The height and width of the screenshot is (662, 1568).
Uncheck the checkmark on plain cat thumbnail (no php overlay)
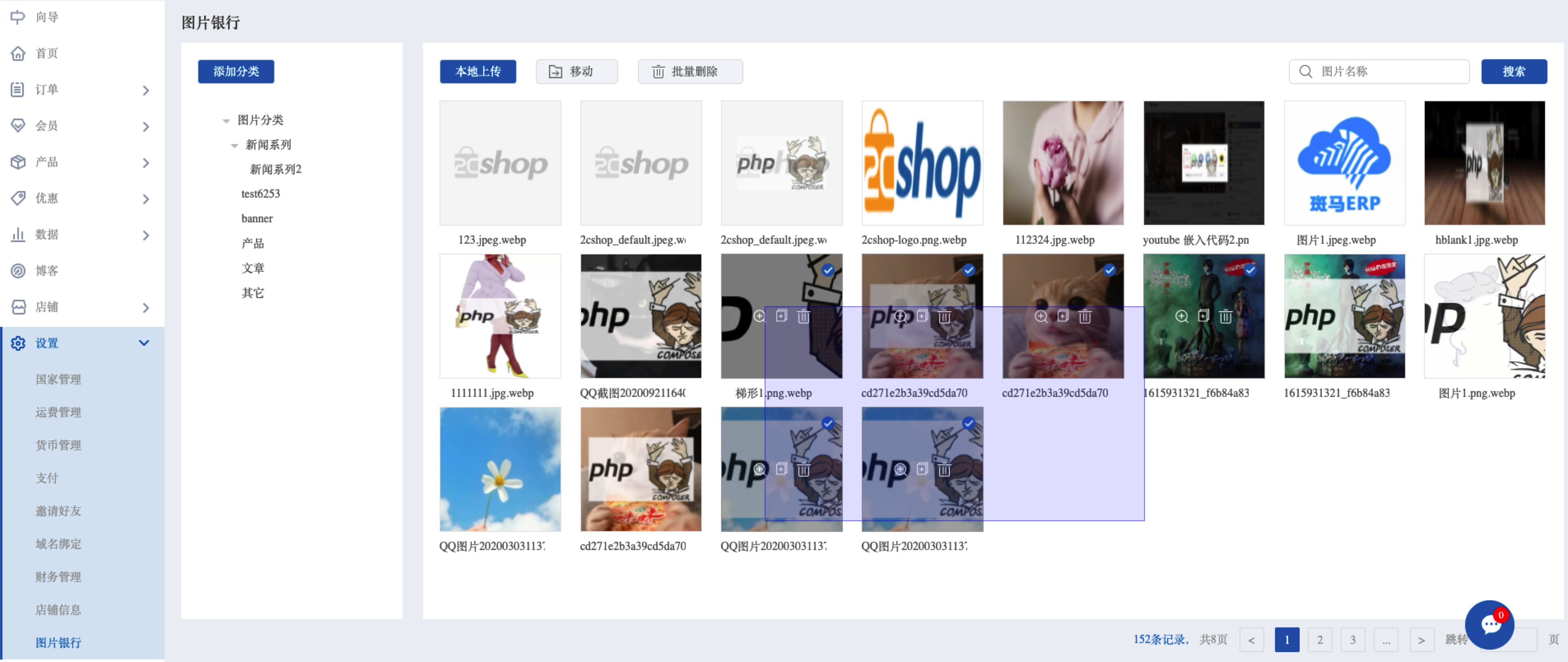tap(1109, 270)
